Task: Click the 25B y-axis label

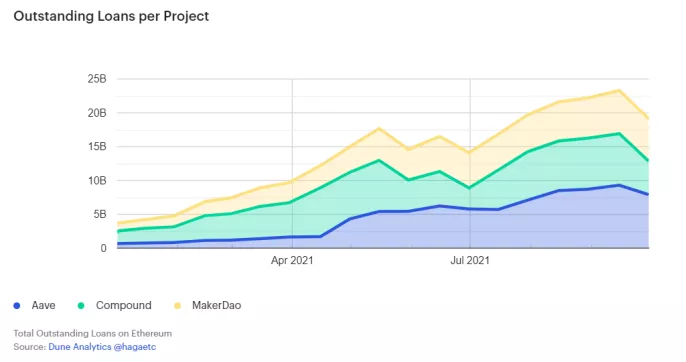Action: pos(97,79)
